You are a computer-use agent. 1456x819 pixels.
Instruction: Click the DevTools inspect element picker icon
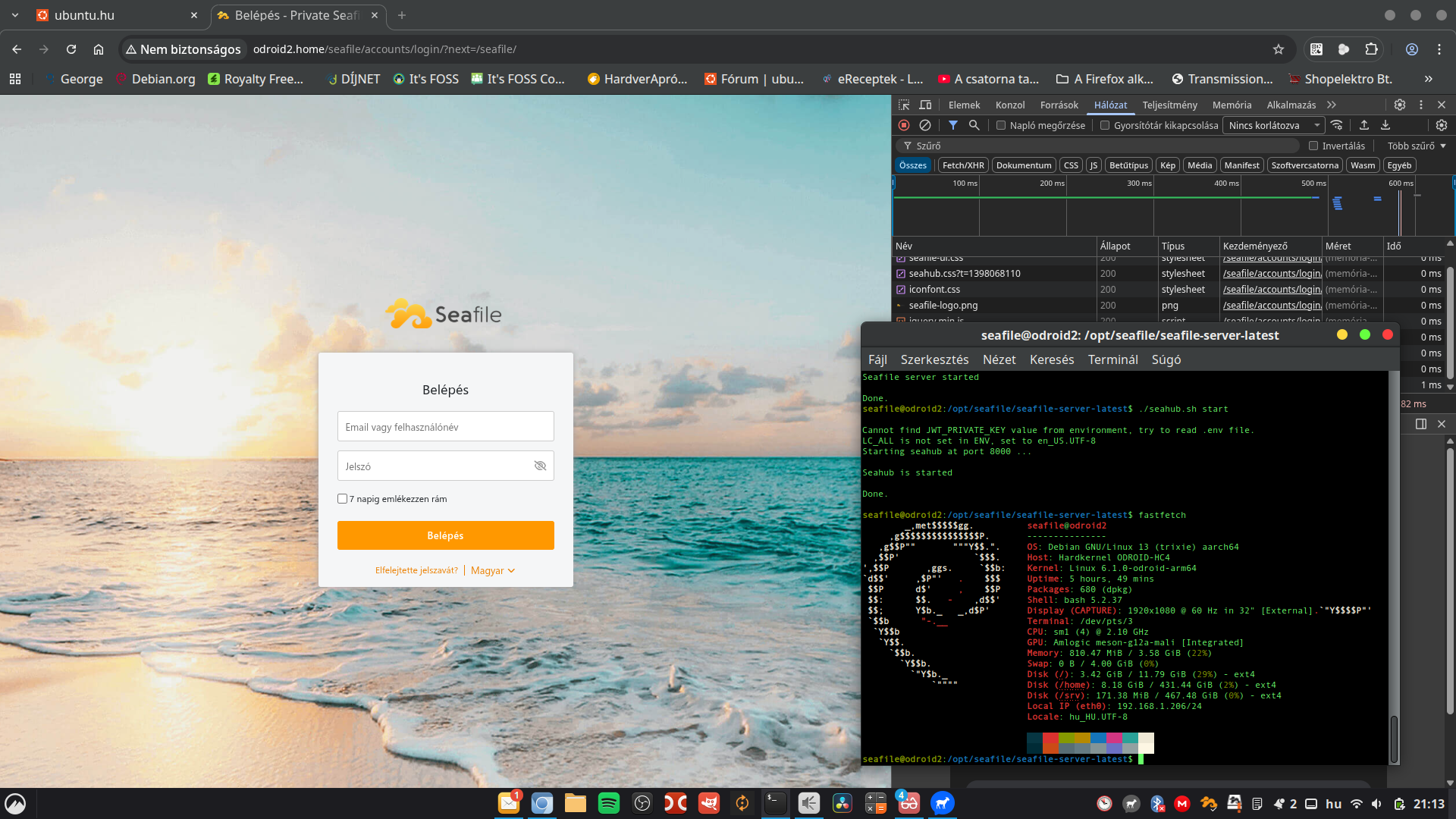[904, 105]
